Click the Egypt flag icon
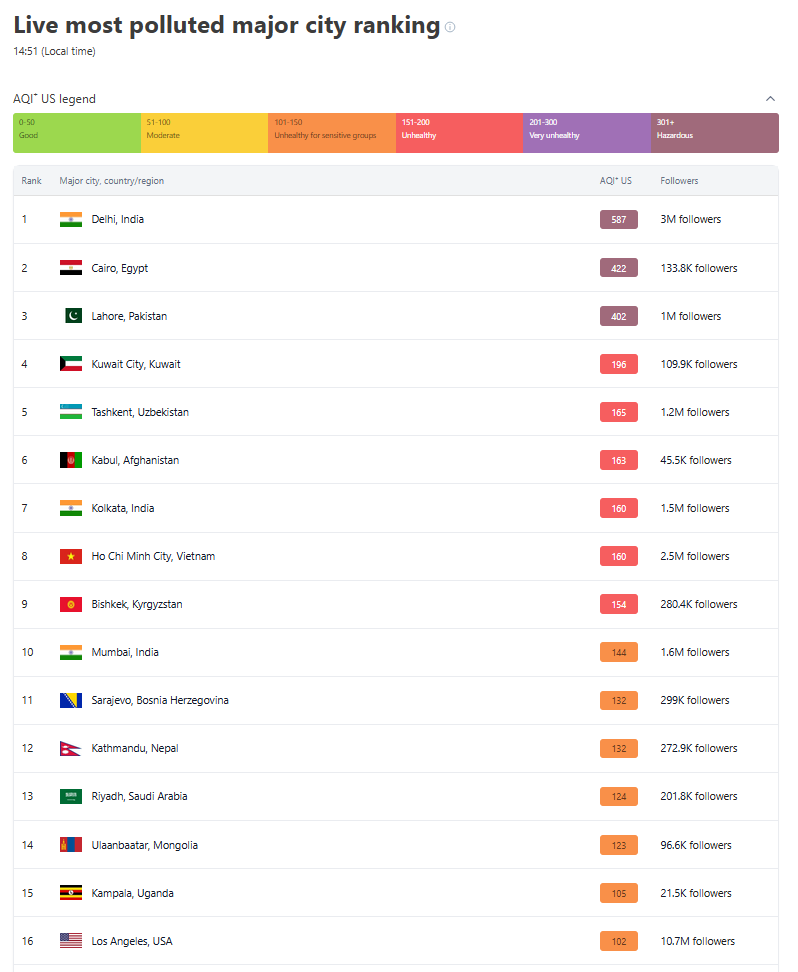The width and height of the screenshot is (798, 972). [70, 268]
